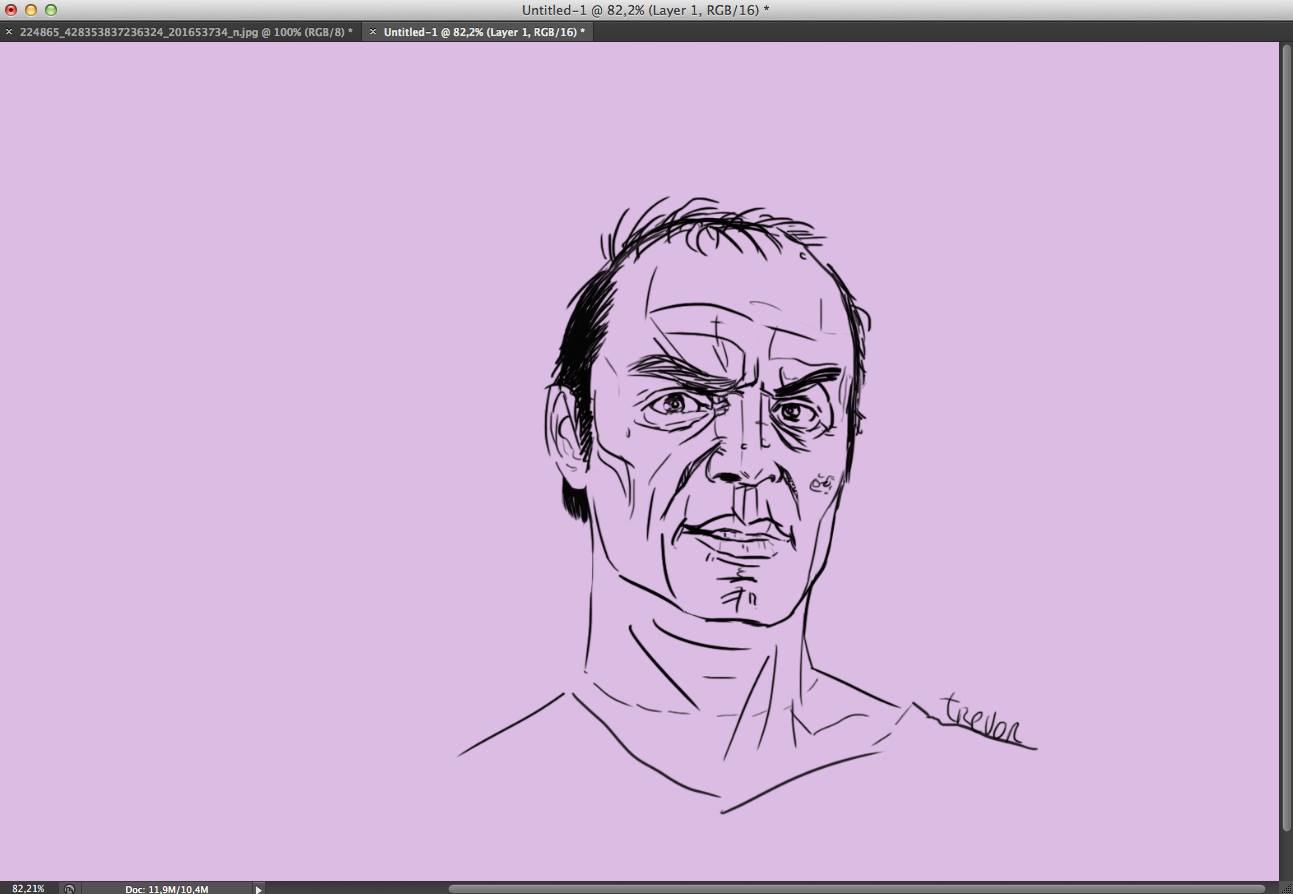Click the Doc: 11,9M/10,4M status info
The width and height of the screenshot is (1293, 894).
tap(167, 888)
